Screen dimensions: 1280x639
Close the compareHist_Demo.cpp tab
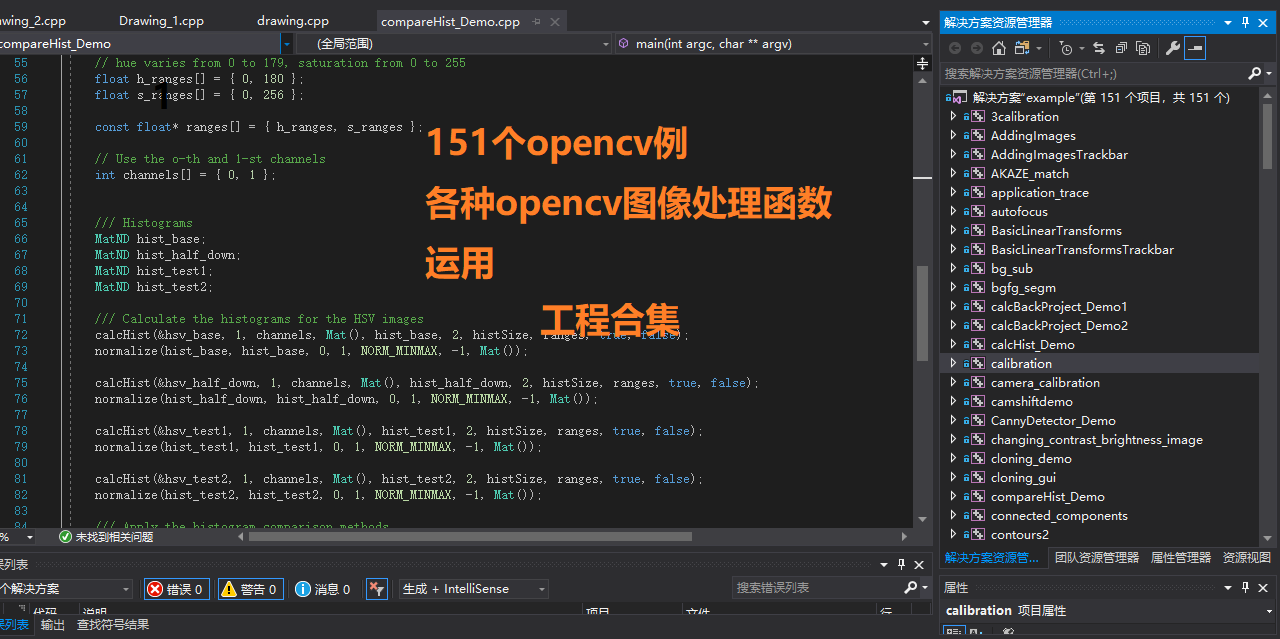(x=555, y=22)
